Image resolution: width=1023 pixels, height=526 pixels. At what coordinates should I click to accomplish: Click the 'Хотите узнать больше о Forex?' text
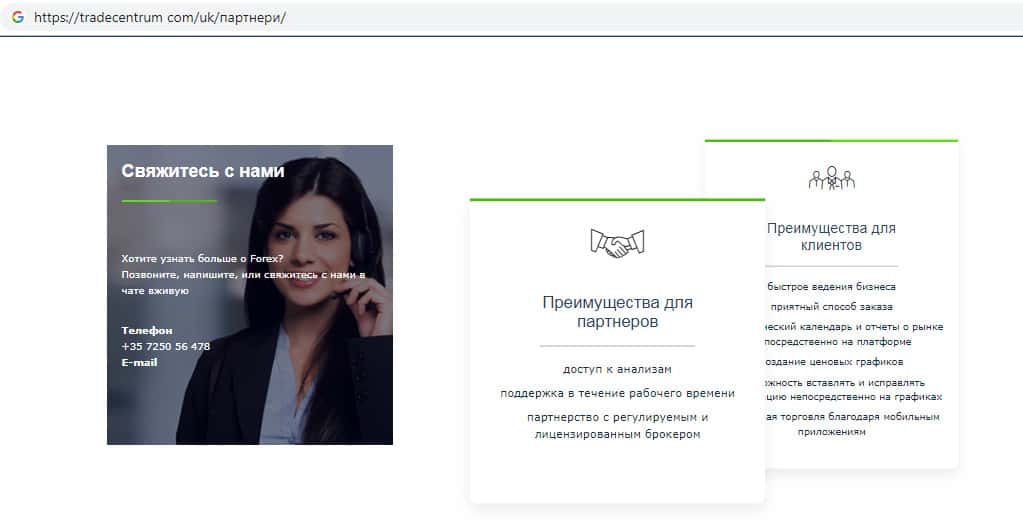(202, 259)
